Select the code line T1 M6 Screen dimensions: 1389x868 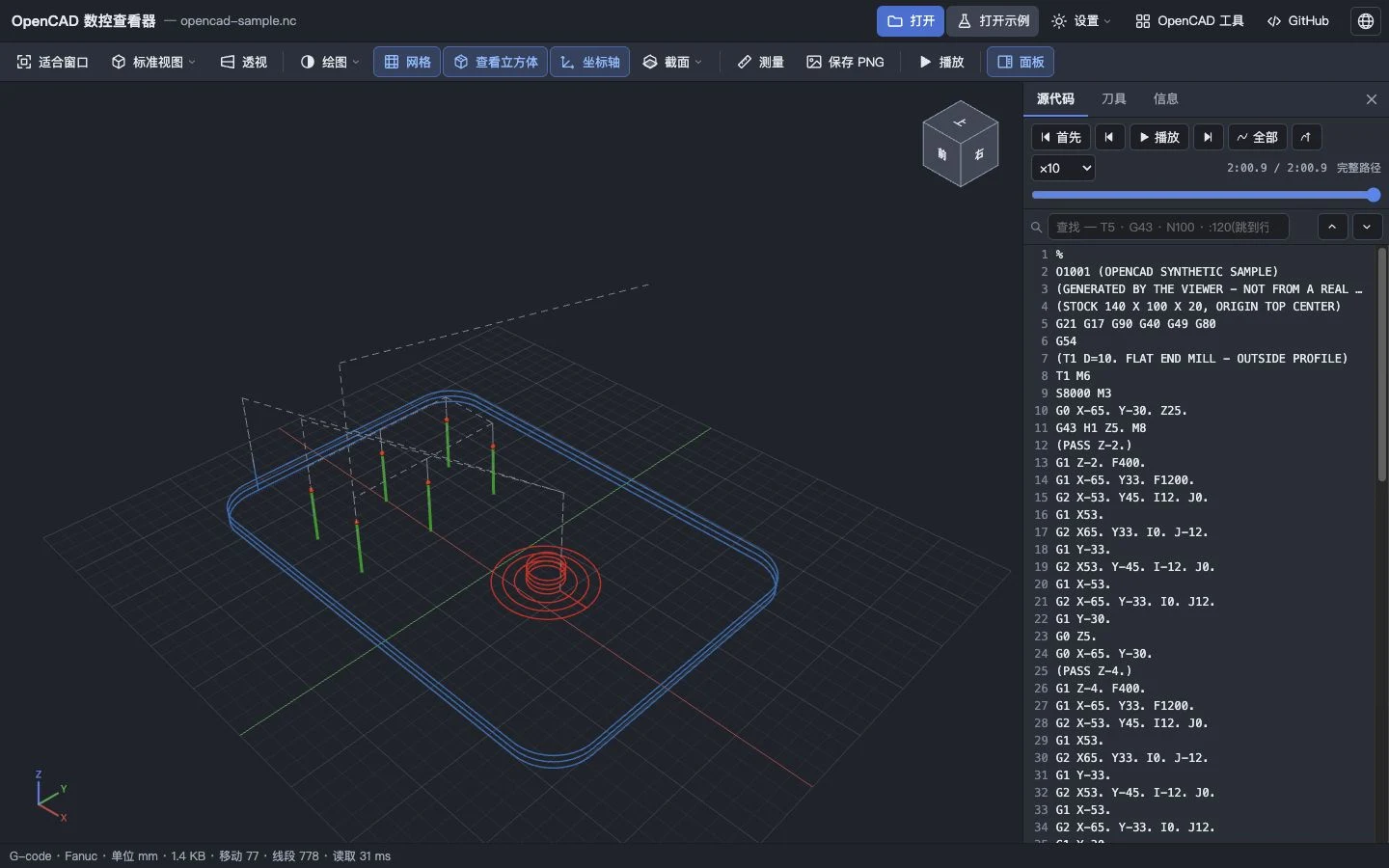coord(1073,376)
